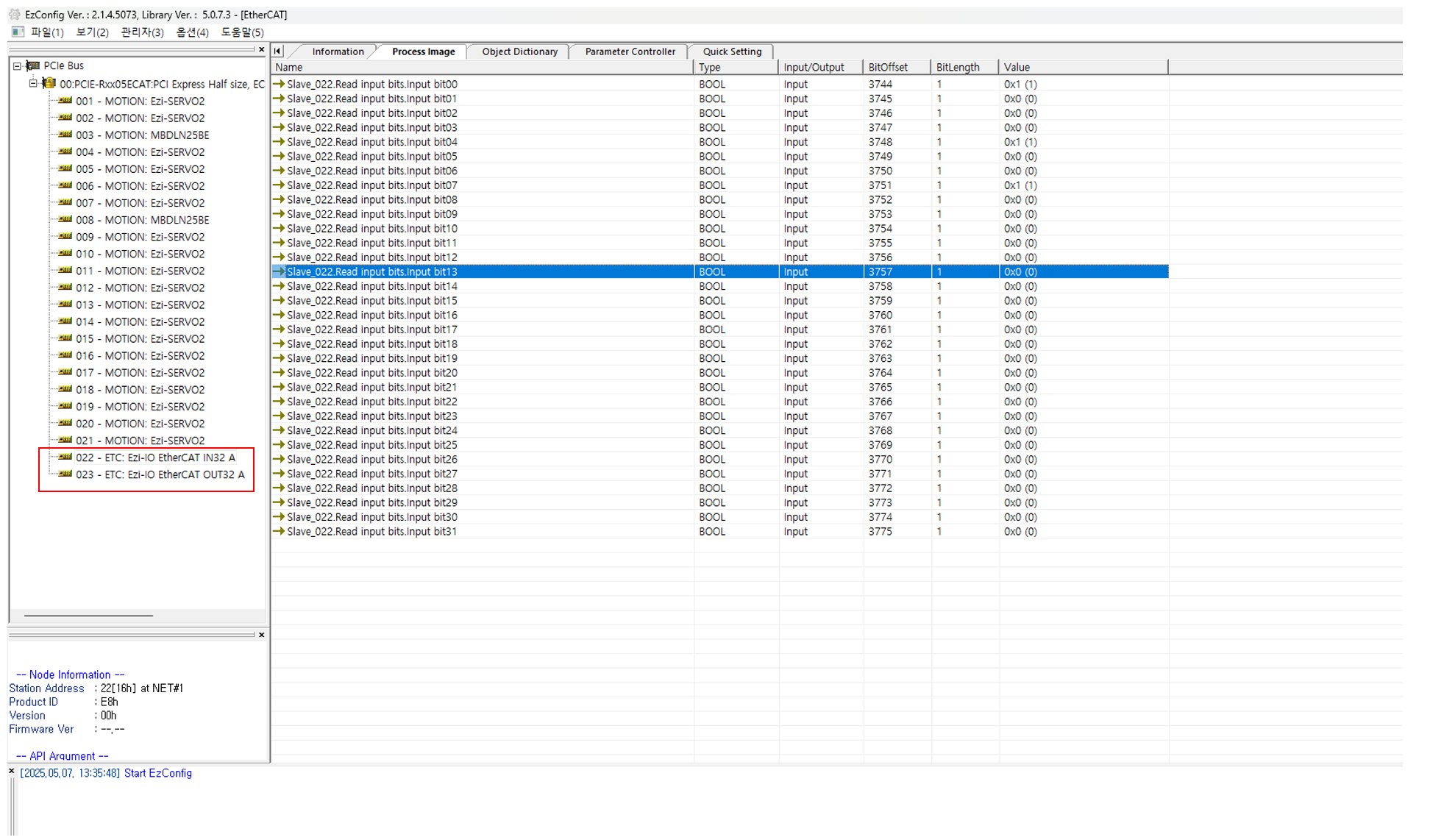This screenshot has height=840, width=1430.
Task: Close the log output panel
Action: [x=11, y=771]
